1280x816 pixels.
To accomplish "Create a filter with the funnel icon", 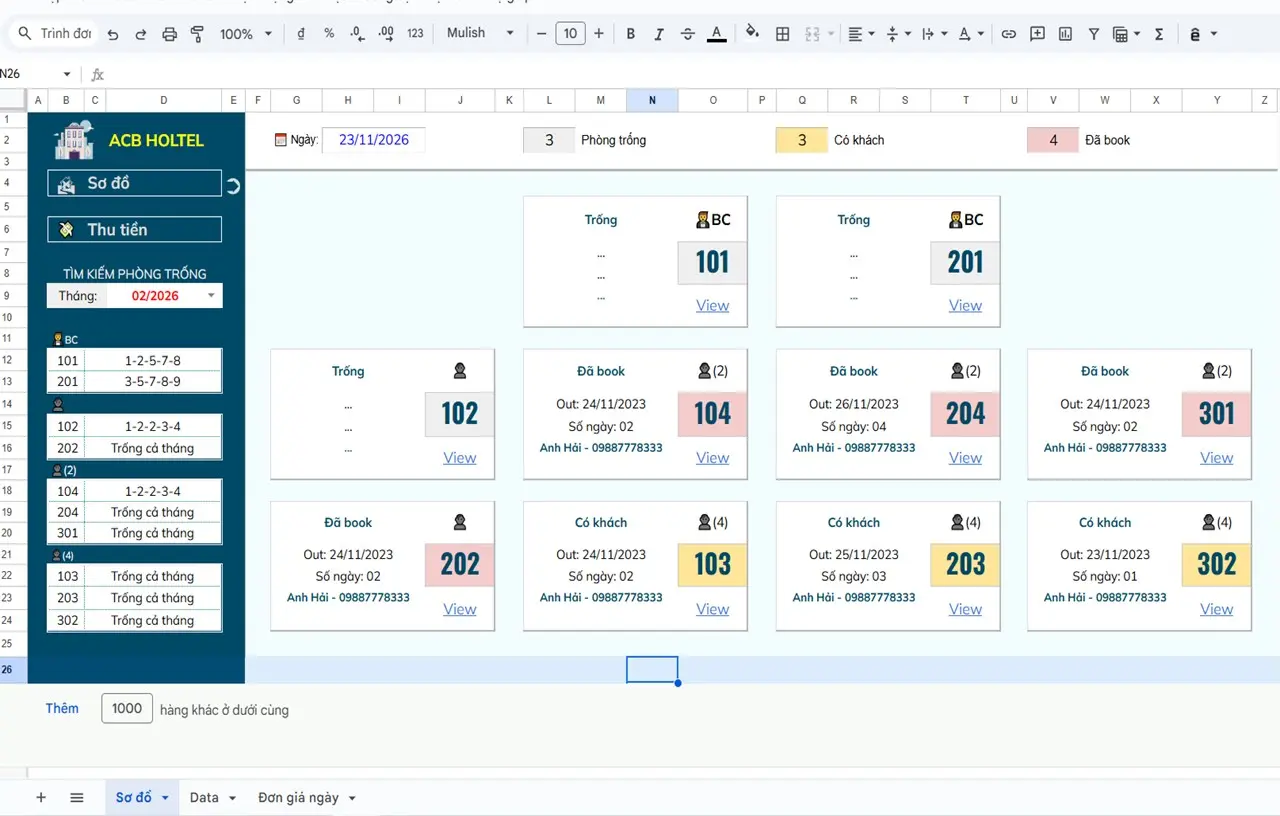I will tap(1093, 34).
